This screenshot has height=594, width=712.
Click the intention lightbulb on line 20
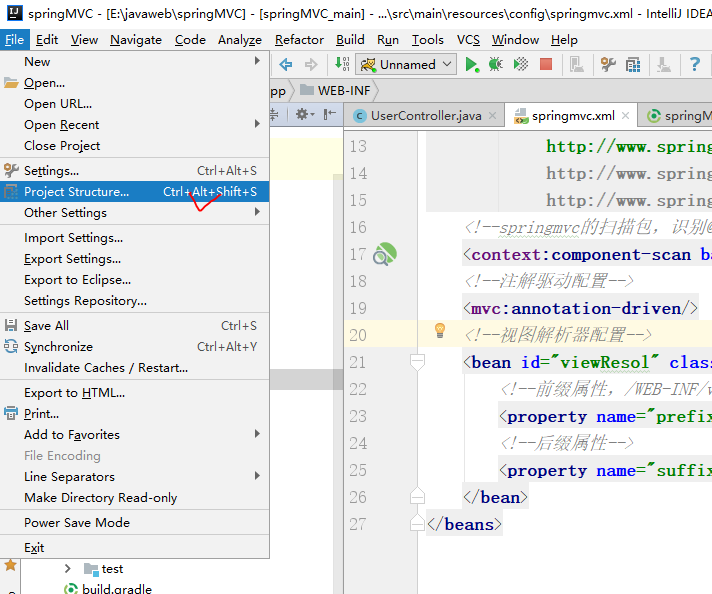440,330
